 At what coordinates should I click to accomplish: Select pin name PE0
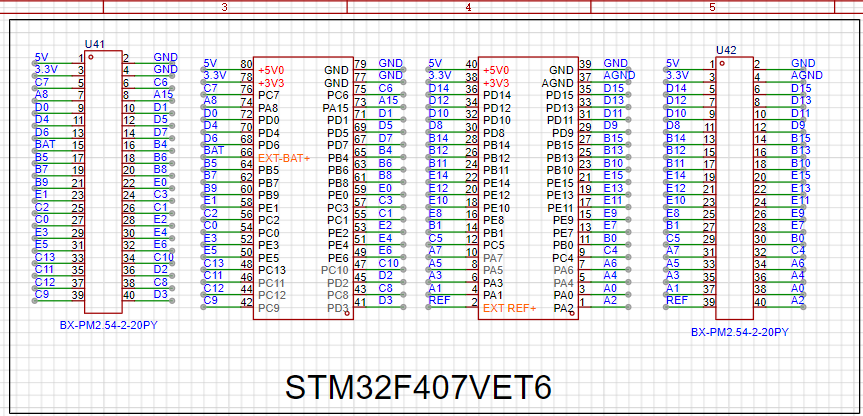[338, 195]
